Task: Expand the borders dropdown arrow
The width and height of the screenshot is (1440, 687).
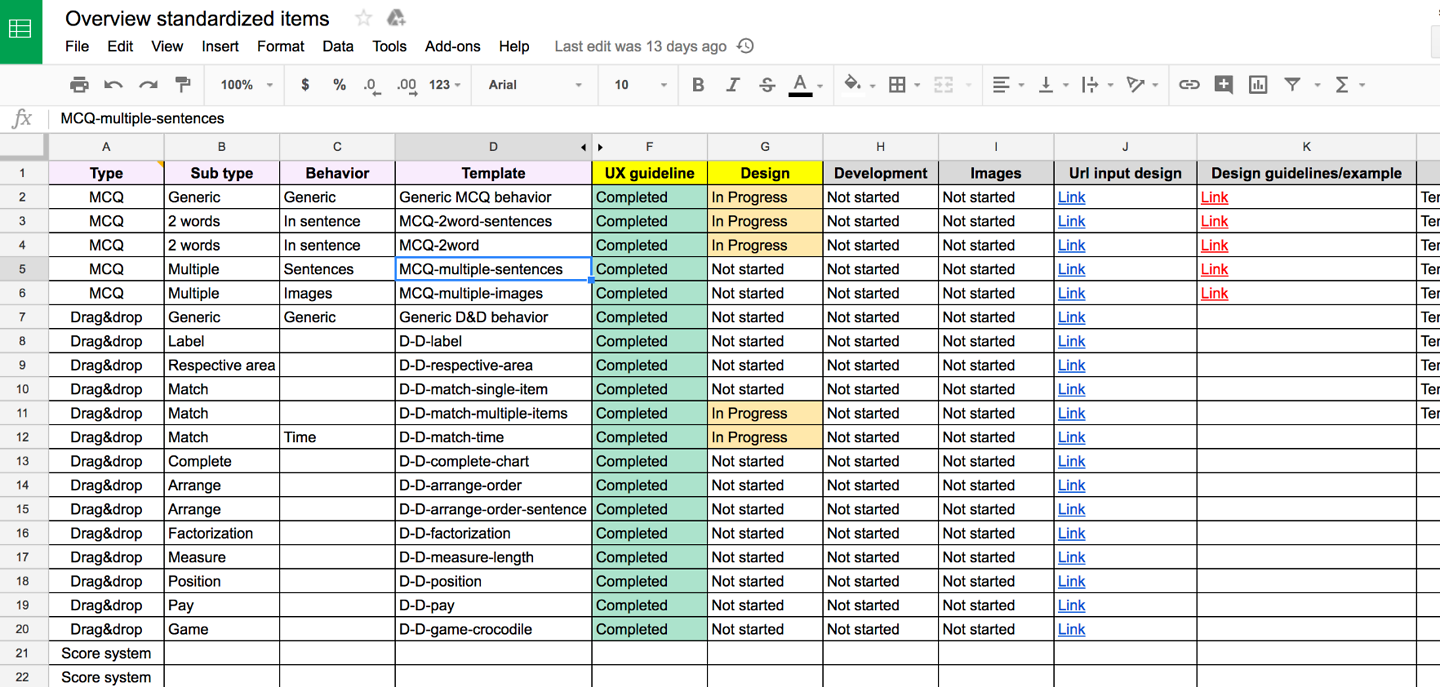Action: [x=917, y=86]
